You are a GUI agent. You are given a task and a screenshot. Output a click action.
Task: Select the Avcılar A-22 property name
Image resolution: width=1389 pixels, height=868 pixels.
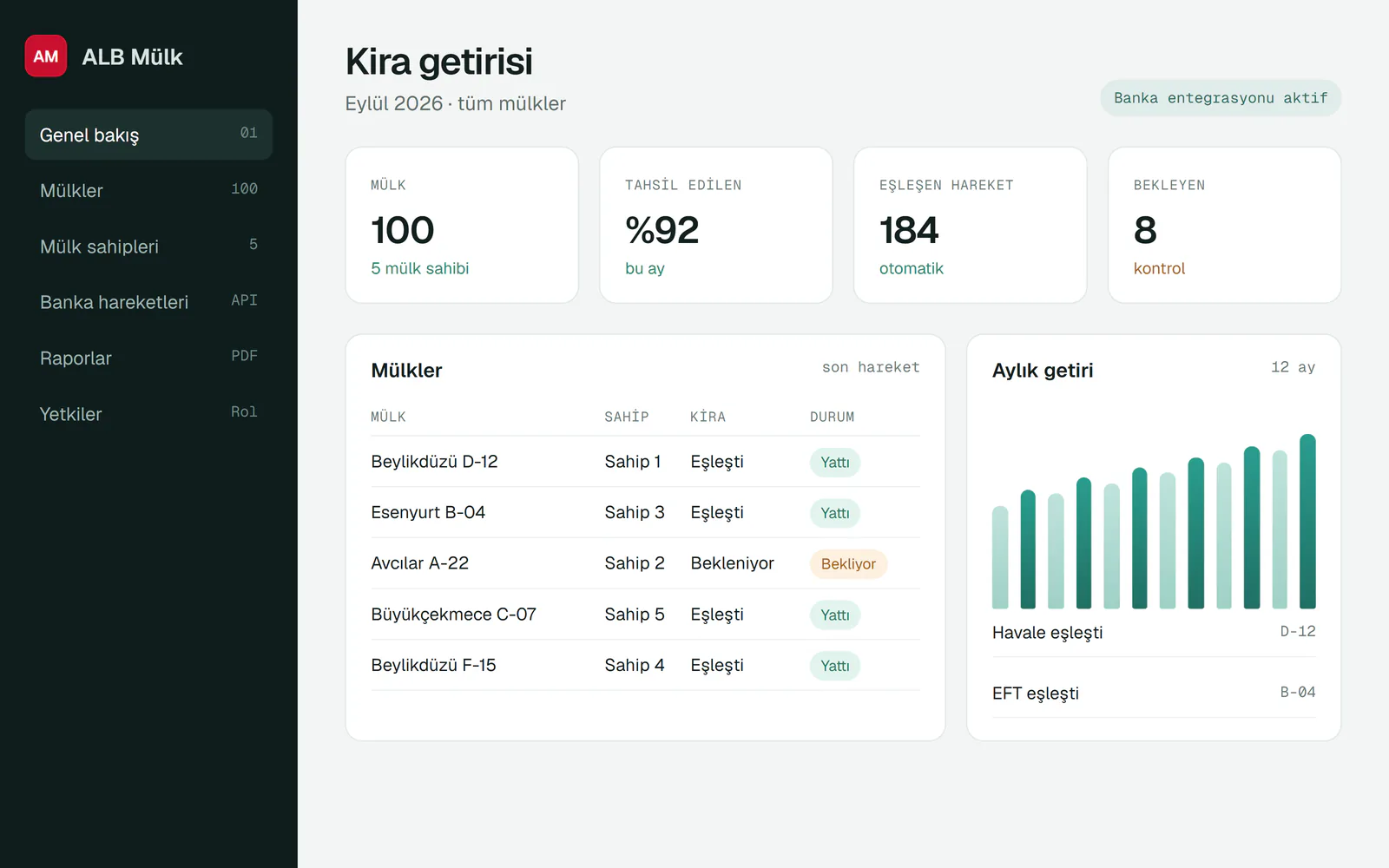tap(419, 563)
